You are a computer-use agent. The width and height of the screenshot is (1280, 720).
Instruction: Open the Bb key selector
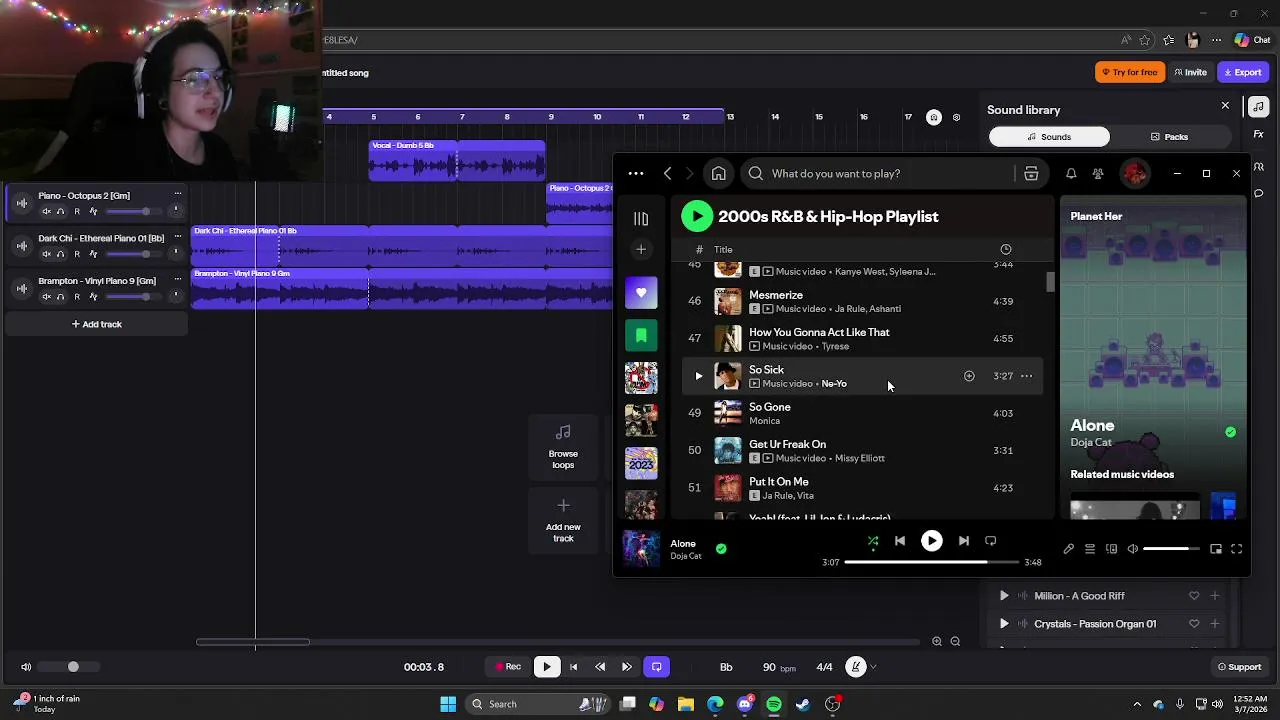tap(726, 667)
